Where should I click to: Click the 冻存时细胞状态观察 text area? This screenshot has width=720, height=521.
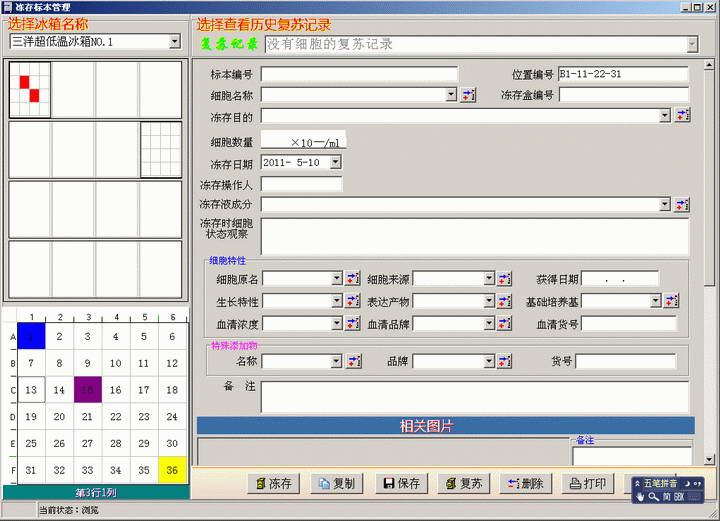pos(475,236)
